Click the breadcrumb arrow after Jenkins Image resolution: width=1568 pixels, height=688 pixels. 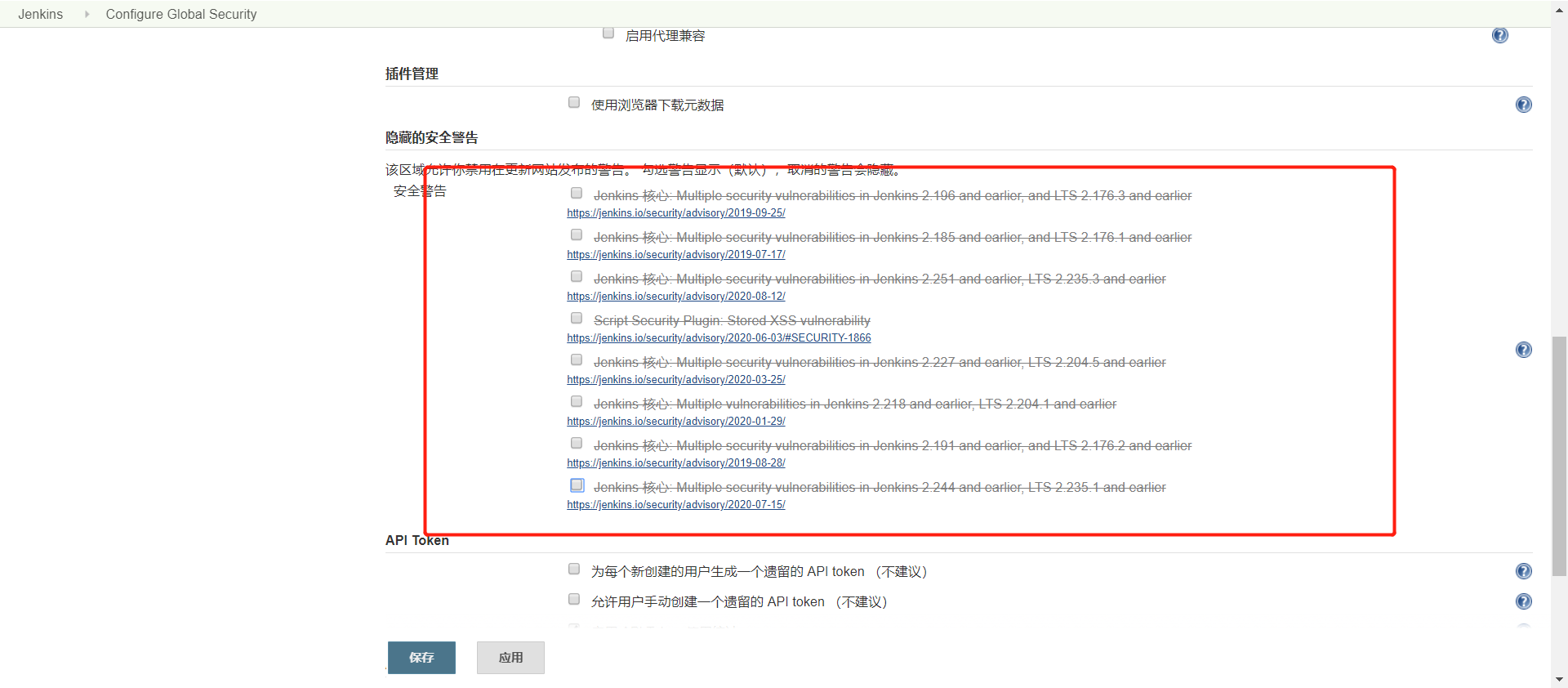click(87, 14)
